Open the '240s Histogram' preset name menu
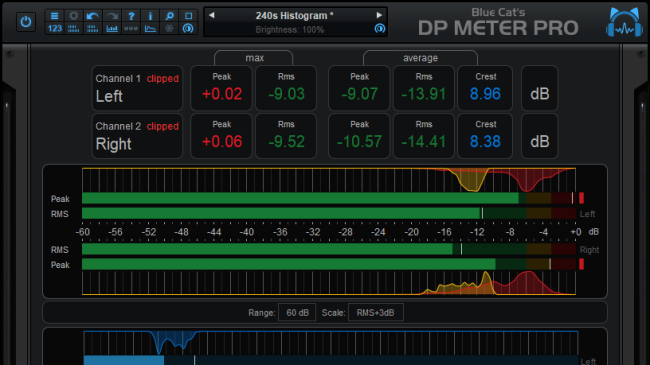This screenshot has height=365, width=650. pyautogui.click(x=294, y=16)
